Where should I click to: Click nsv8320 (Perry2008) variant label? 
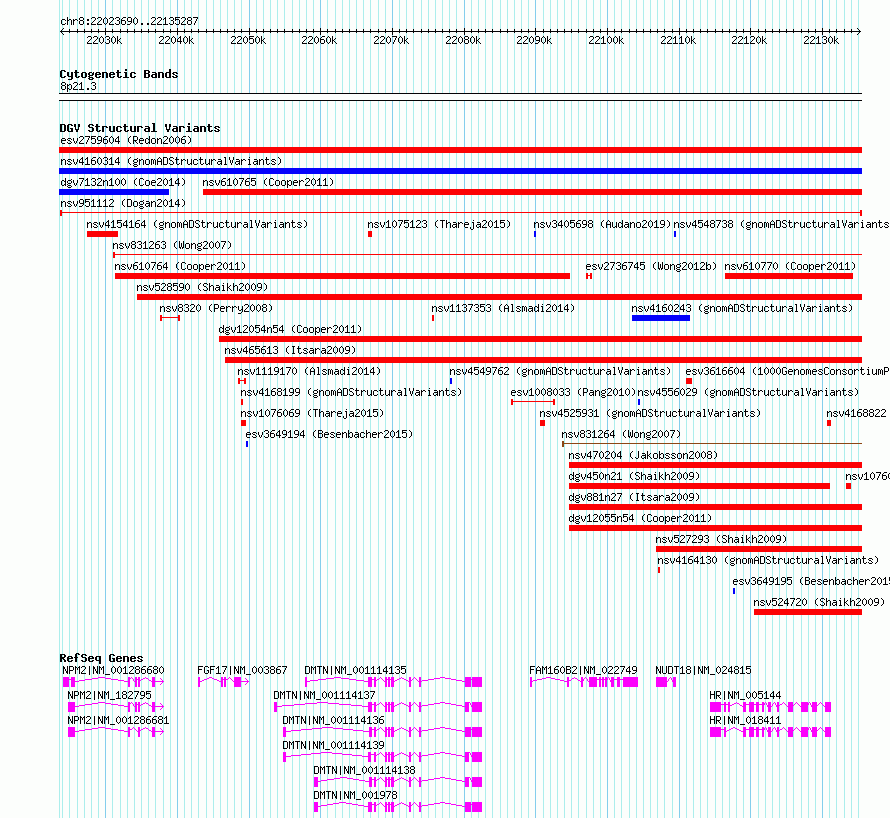[216, 308]
